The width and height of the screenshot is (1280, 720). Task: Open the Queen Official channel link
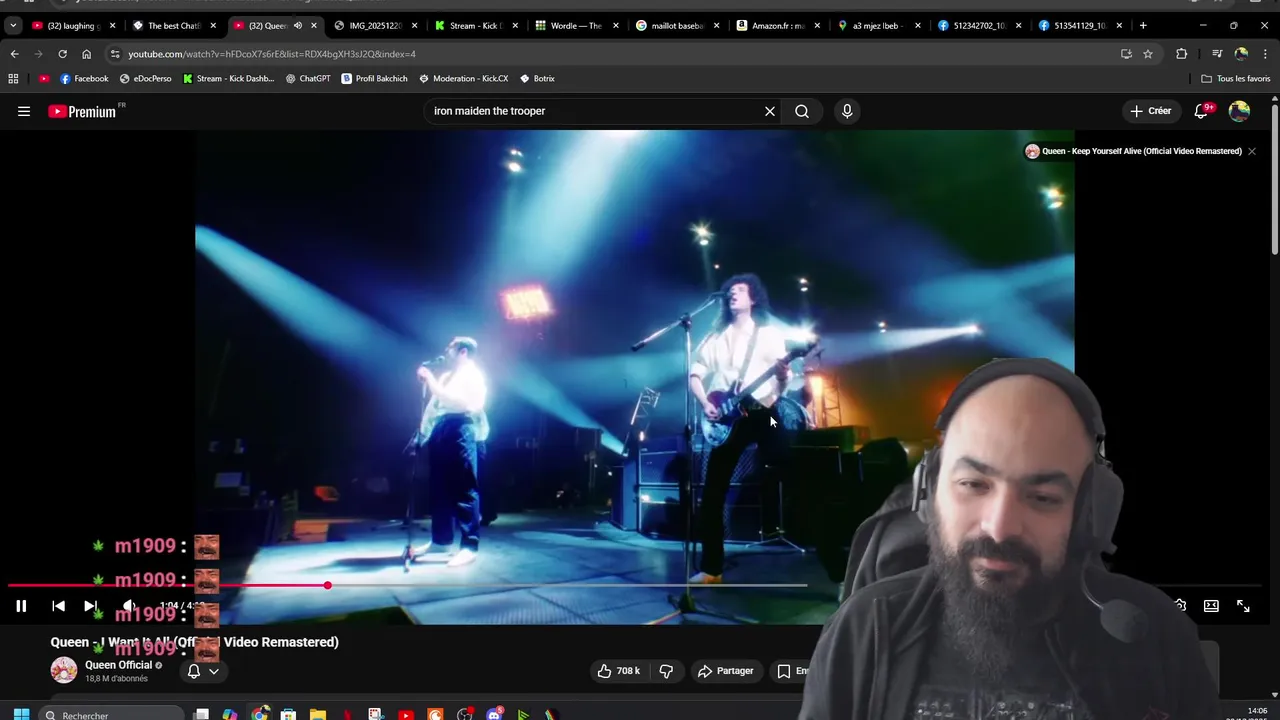[118, 665]
